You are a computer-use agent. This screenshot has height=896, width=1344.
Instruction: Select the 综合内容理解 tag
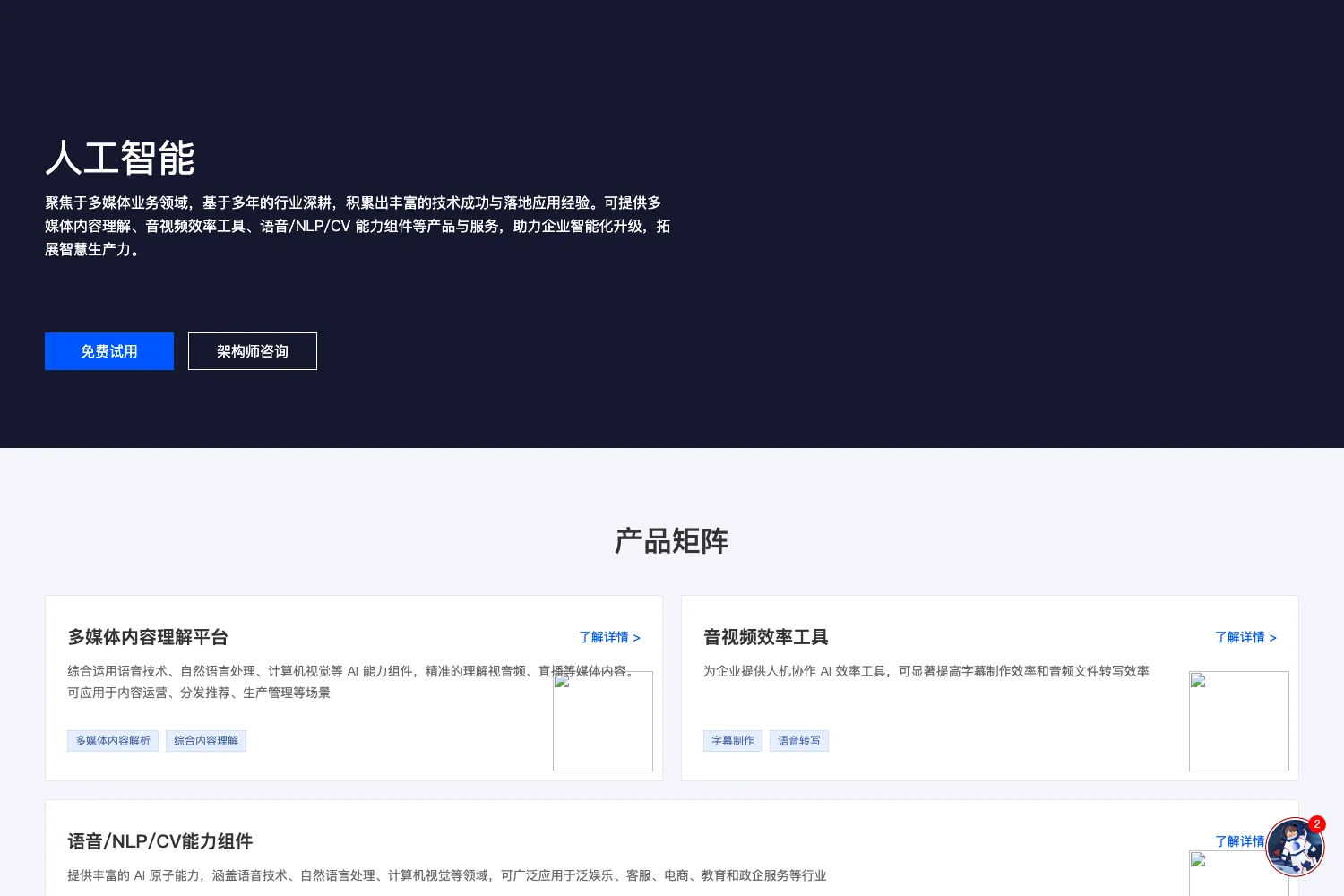pos(206,741)
